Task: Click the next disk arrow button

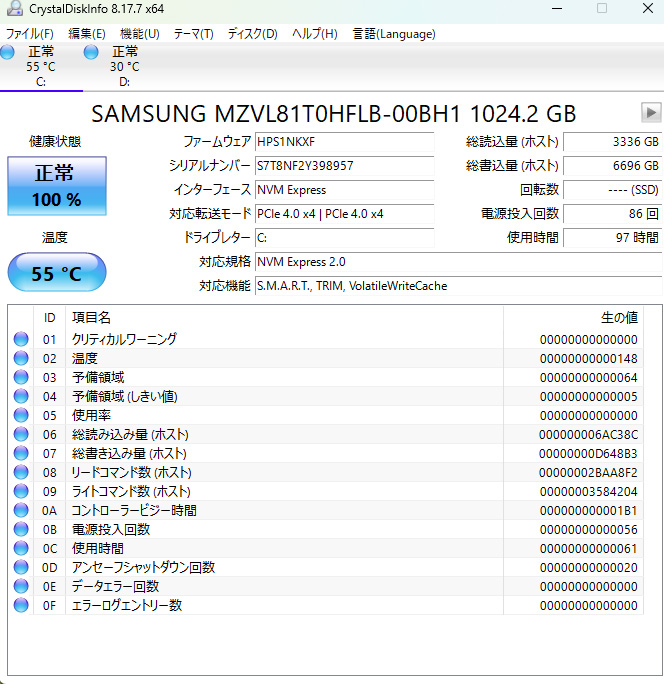Action: 651,113
